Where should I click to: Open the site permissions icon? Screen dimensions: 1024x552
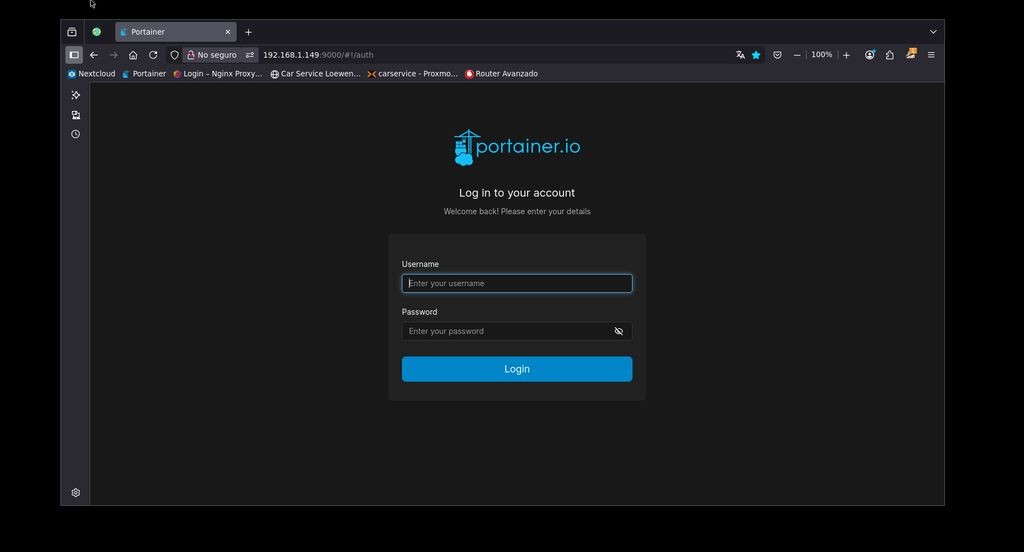tap(249, 55)
